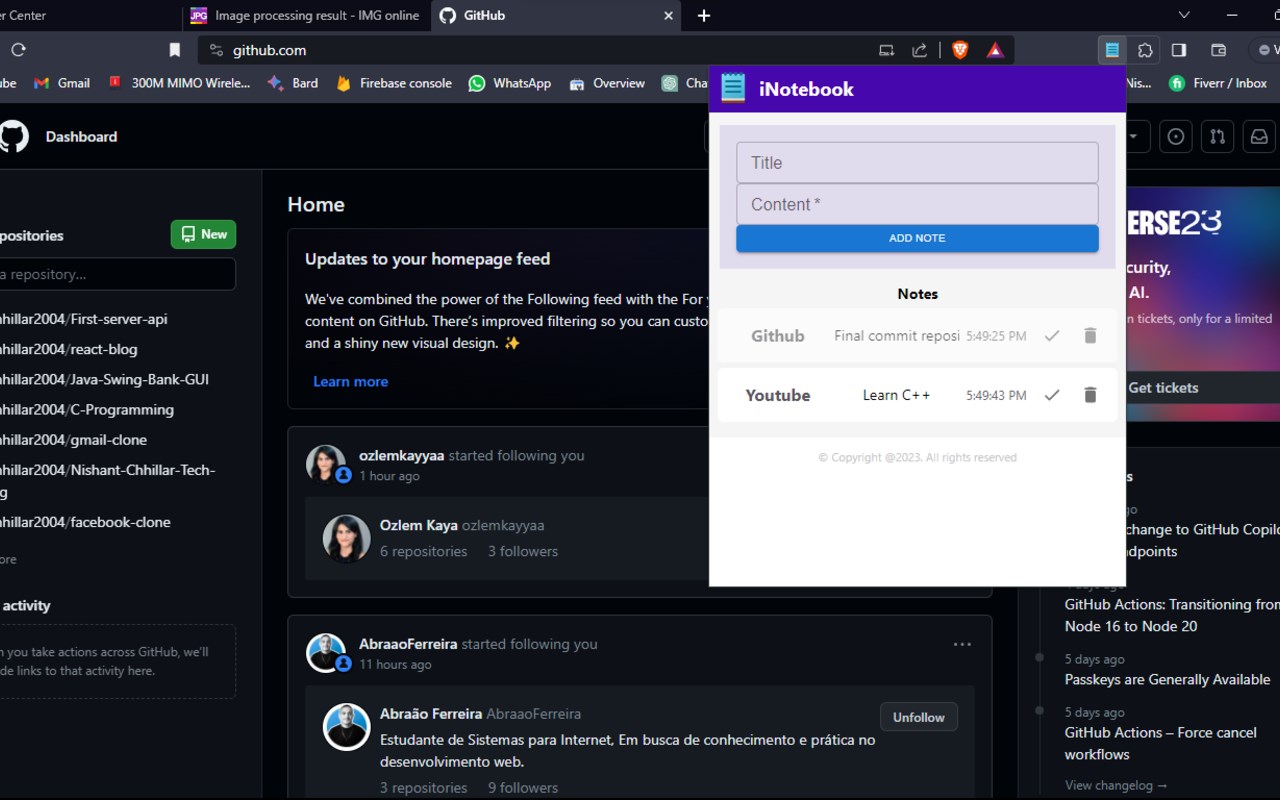Open GitHub issues icon in header

pyautogui.click(x=1176, y=137)
